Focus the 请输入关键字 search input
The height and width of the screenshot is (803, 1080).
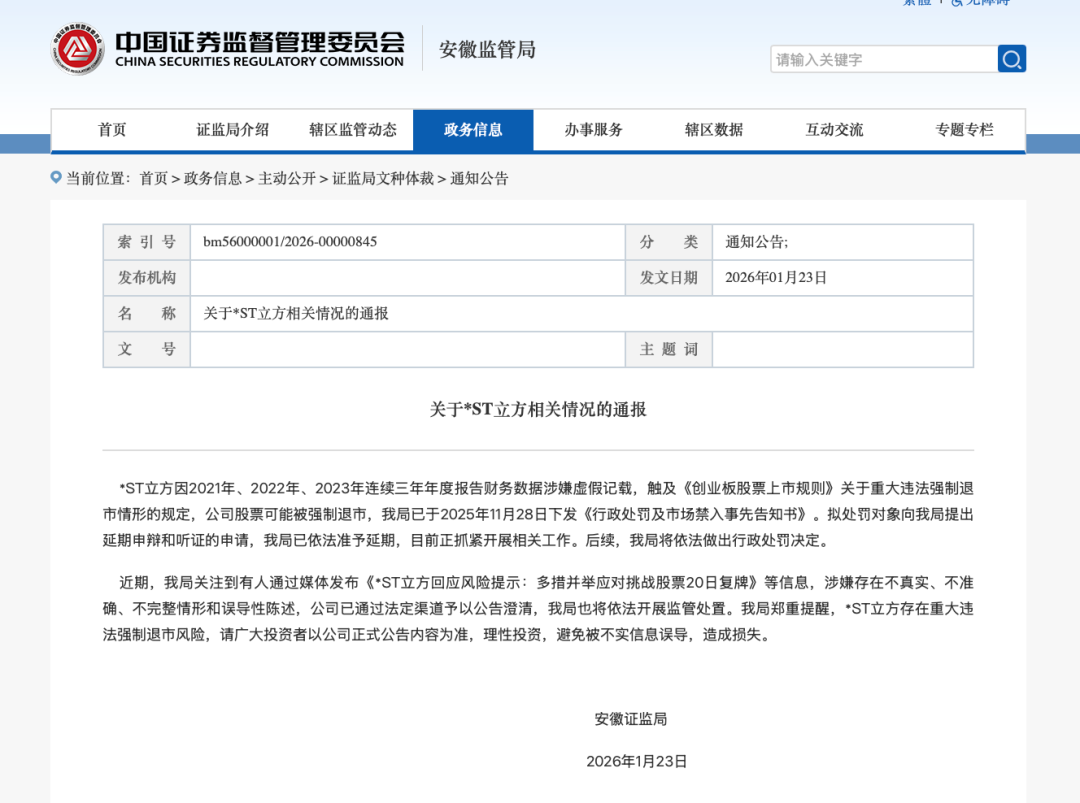pyautogui.click(x=883, y=59)
